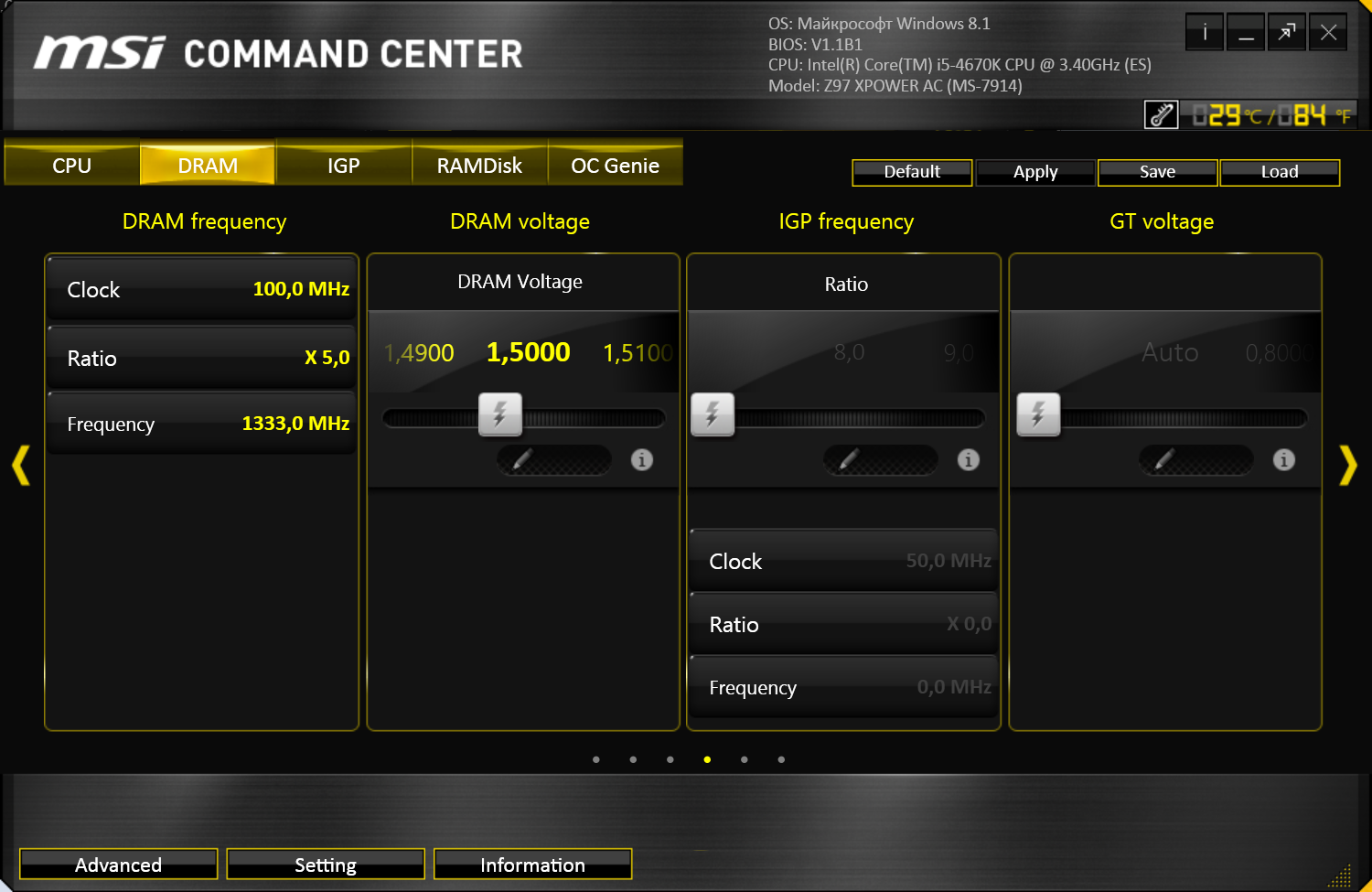Close the Command Center window
Image resolution: width=1372 pixels, height=892 pixels.
point(1328,33)
